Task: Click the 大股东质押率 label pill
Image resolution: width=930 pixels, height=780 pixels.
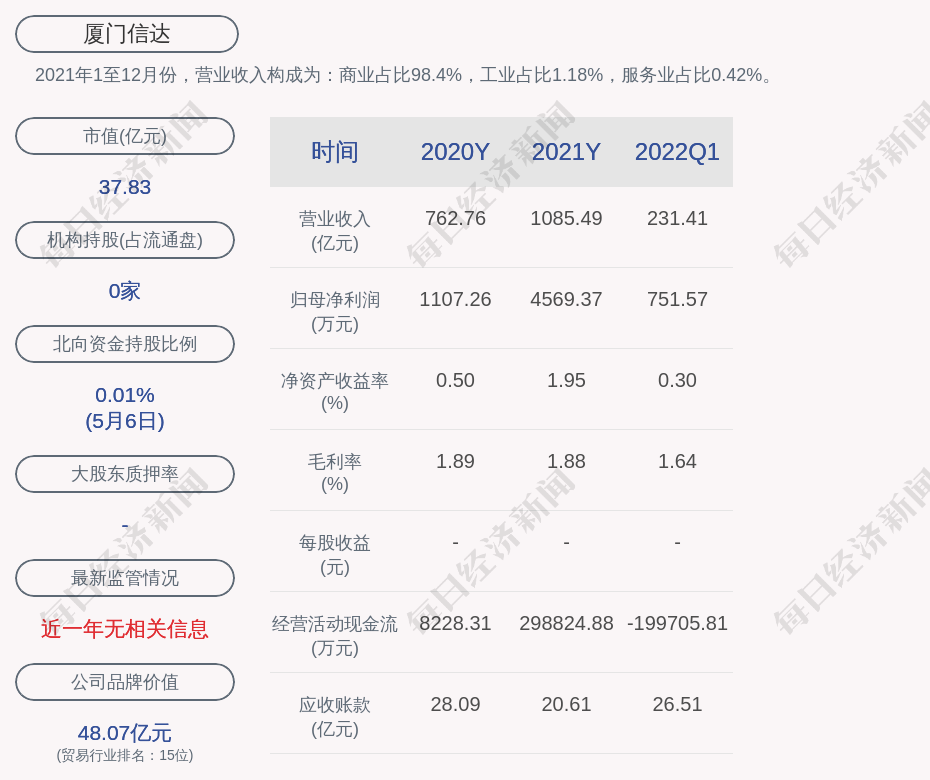Action: point(125,473)
